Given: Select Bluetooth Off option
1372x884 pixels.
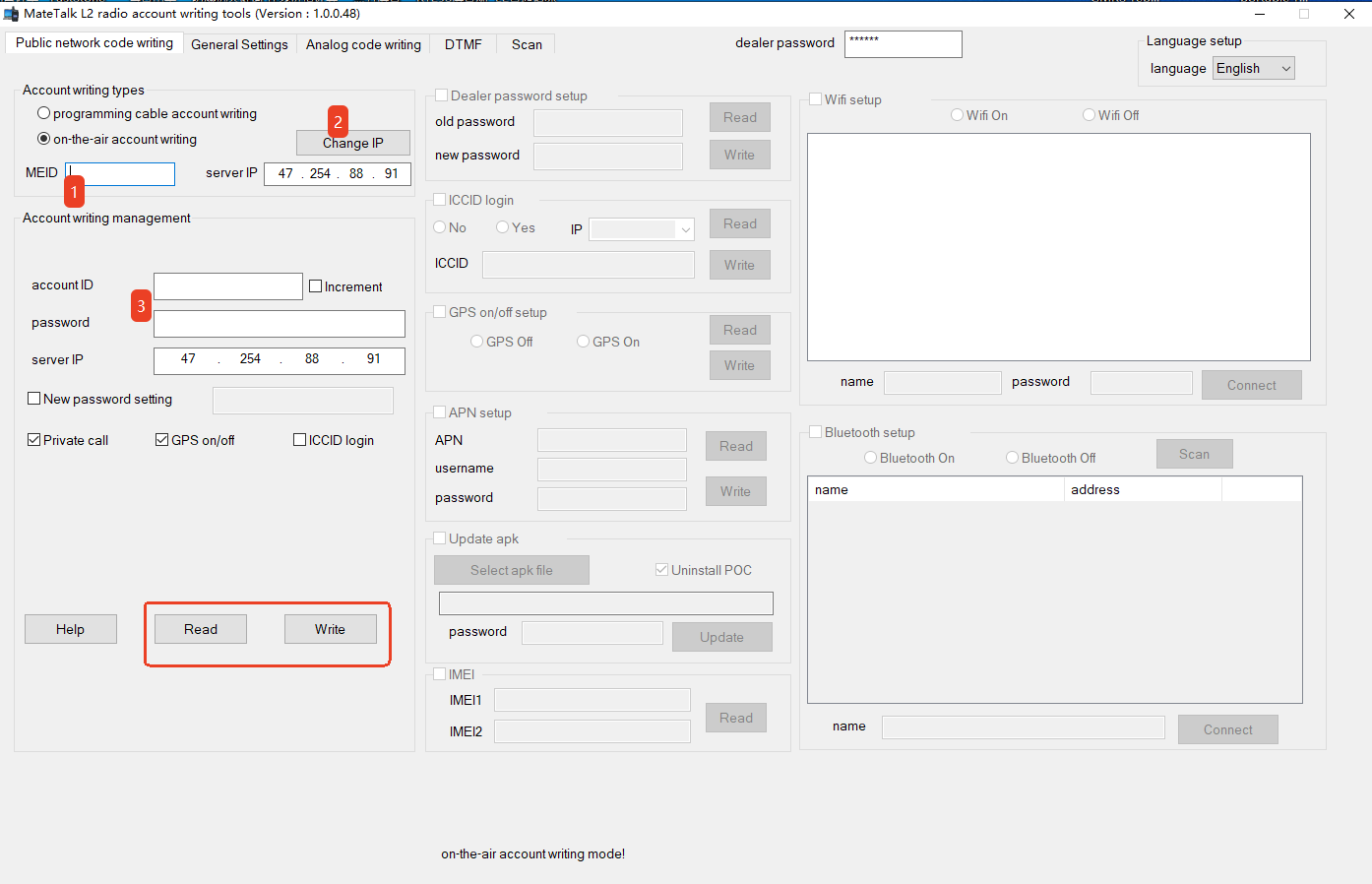Looking at the screenshot, I should [x=1012, y=458].
